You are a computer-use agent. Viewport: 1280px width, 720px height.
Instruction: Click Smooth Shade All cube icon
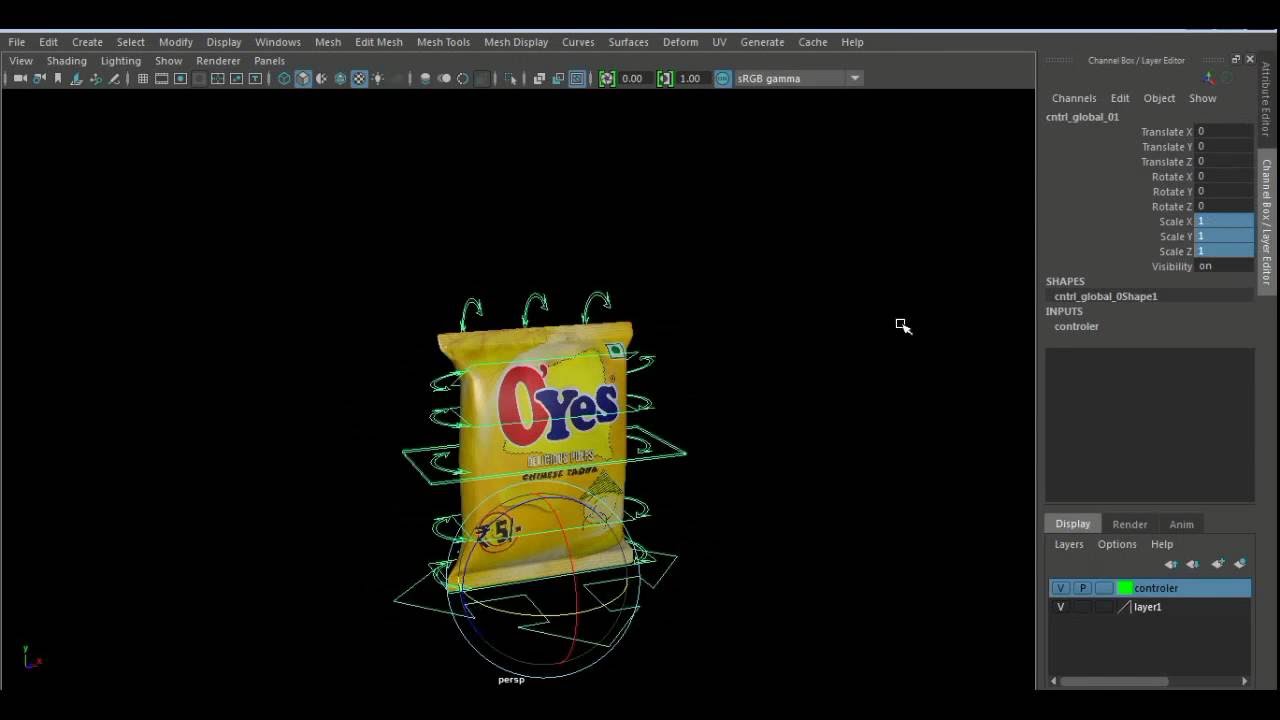[303, 78]
